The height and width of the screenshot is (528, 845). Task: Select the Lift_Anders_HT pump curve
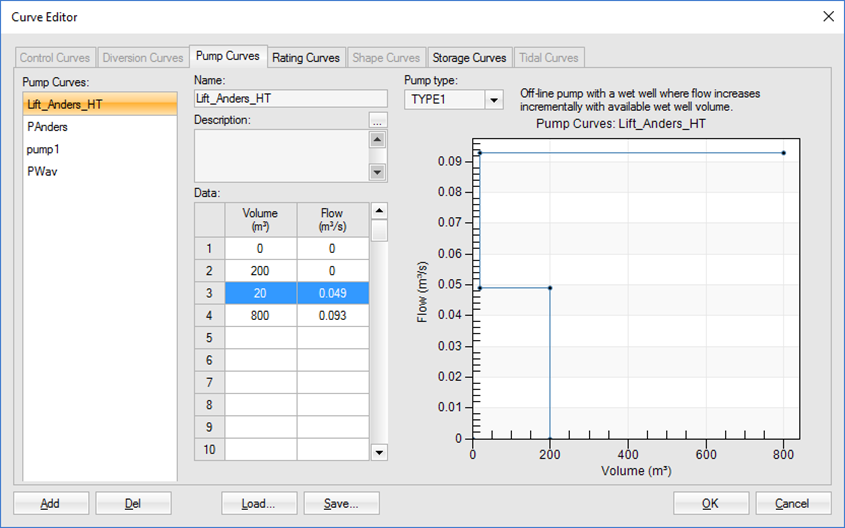click(100, 104)
